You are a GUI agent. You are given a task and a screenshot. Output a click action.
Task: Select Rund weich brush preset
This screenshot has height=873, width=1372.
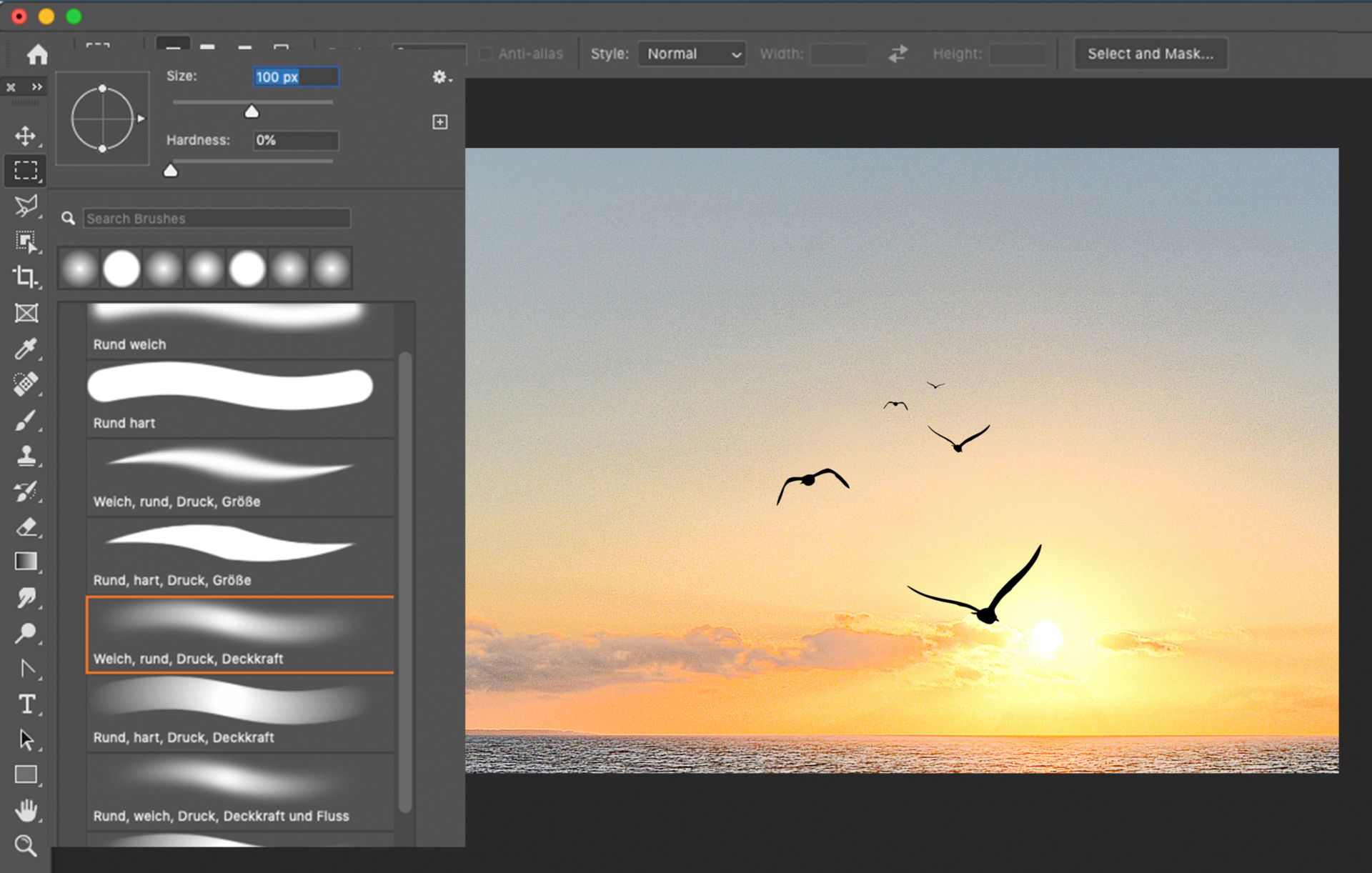click(238, 321)
